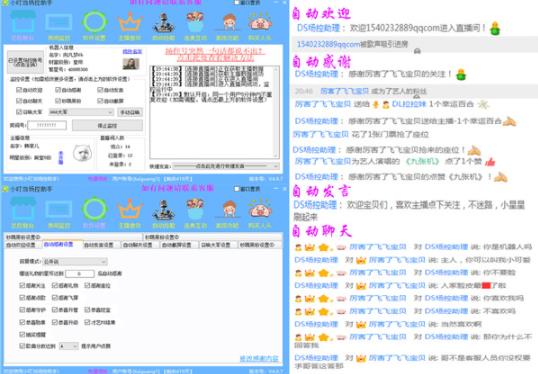Image resolution: width=538 pixels, height=374 pixels.
Task: Open the microphone-figure icon in top window toolbar
Action: click(x=164, y=23)
